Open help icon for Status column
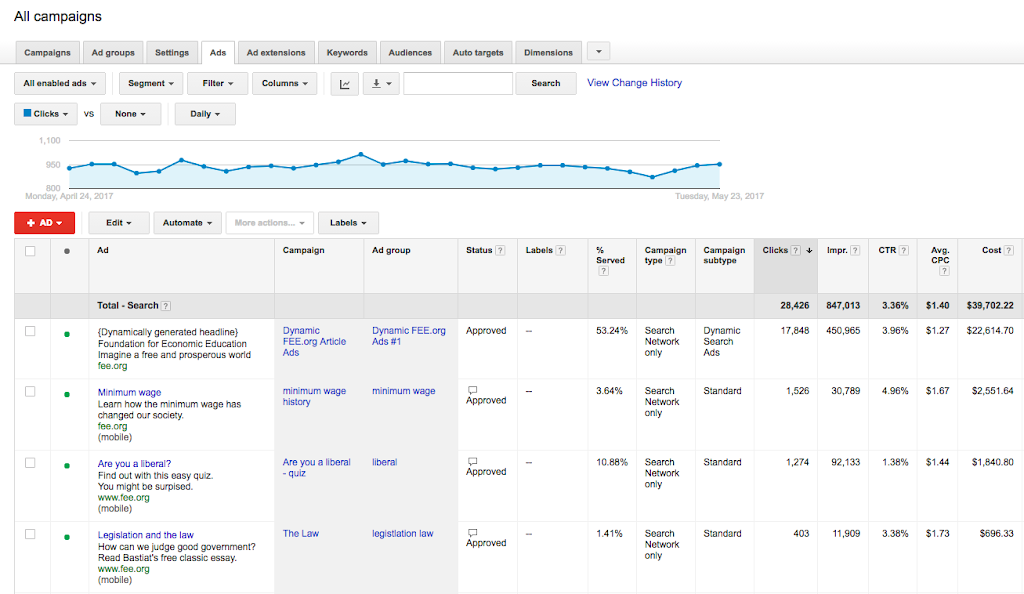This screenshot has width=1024, height=594. click(x=500, y=250)
